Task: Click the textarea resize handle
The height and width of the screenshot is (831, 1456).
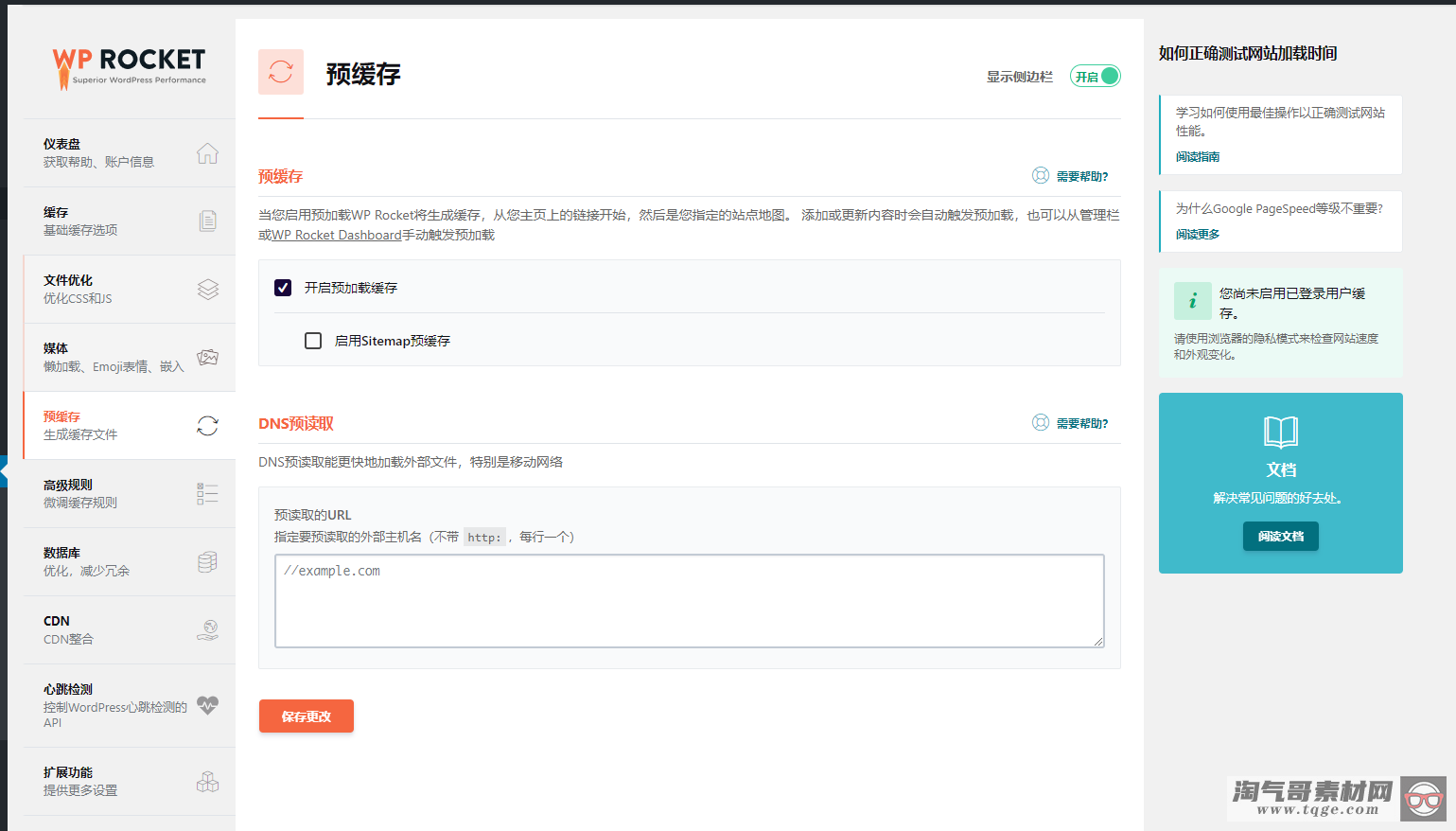Action: pos(1097,642)
